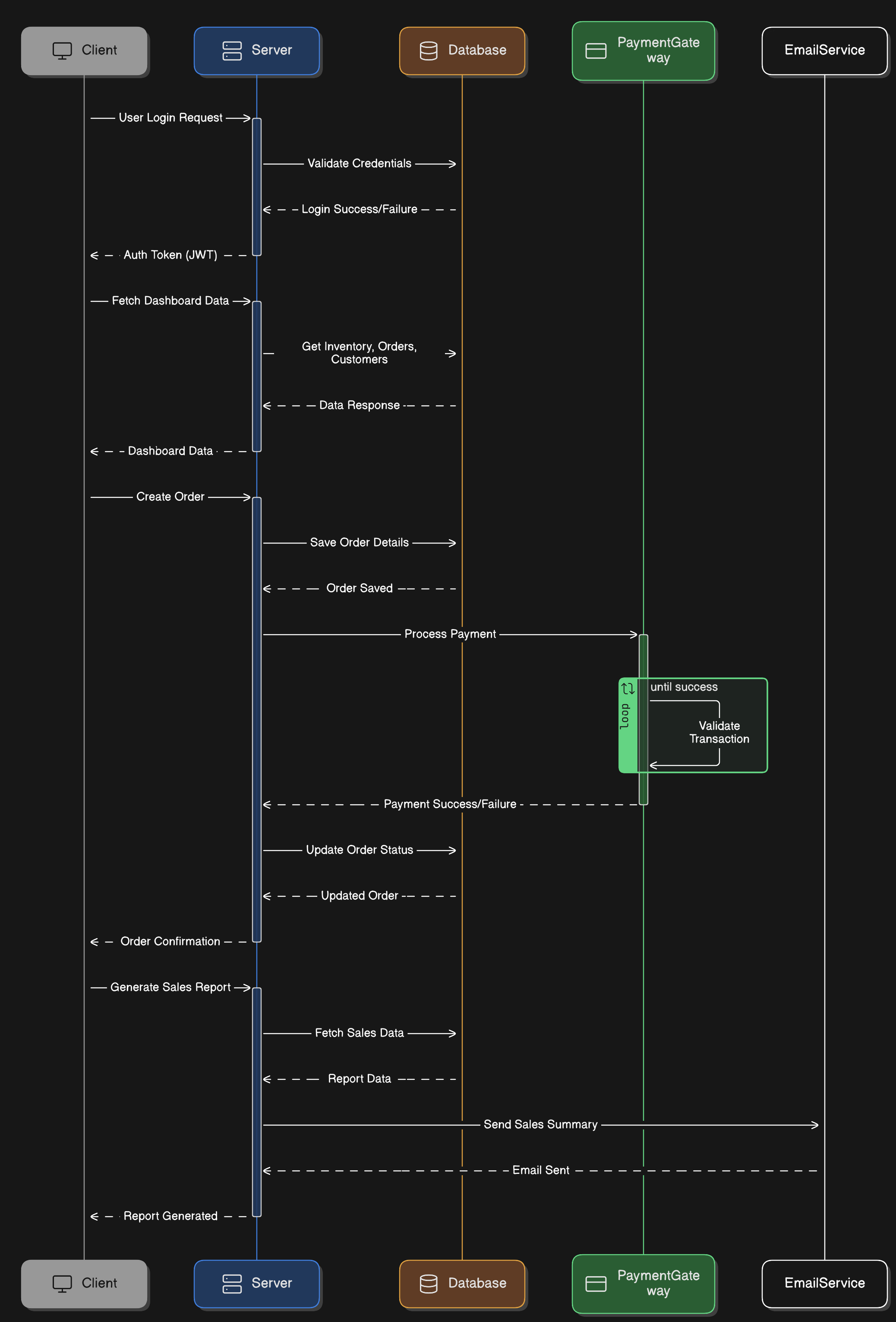Click the 'Create Order' message label

pyautogui.click(x=170, y=497)
